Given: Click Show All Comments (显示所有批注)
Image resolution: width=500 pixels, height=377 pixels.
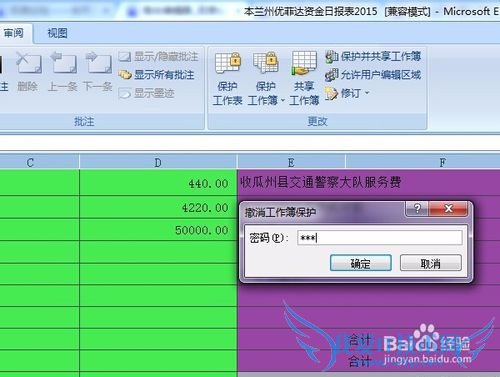Looking at the screenshot, I should (x=156, y=75).
